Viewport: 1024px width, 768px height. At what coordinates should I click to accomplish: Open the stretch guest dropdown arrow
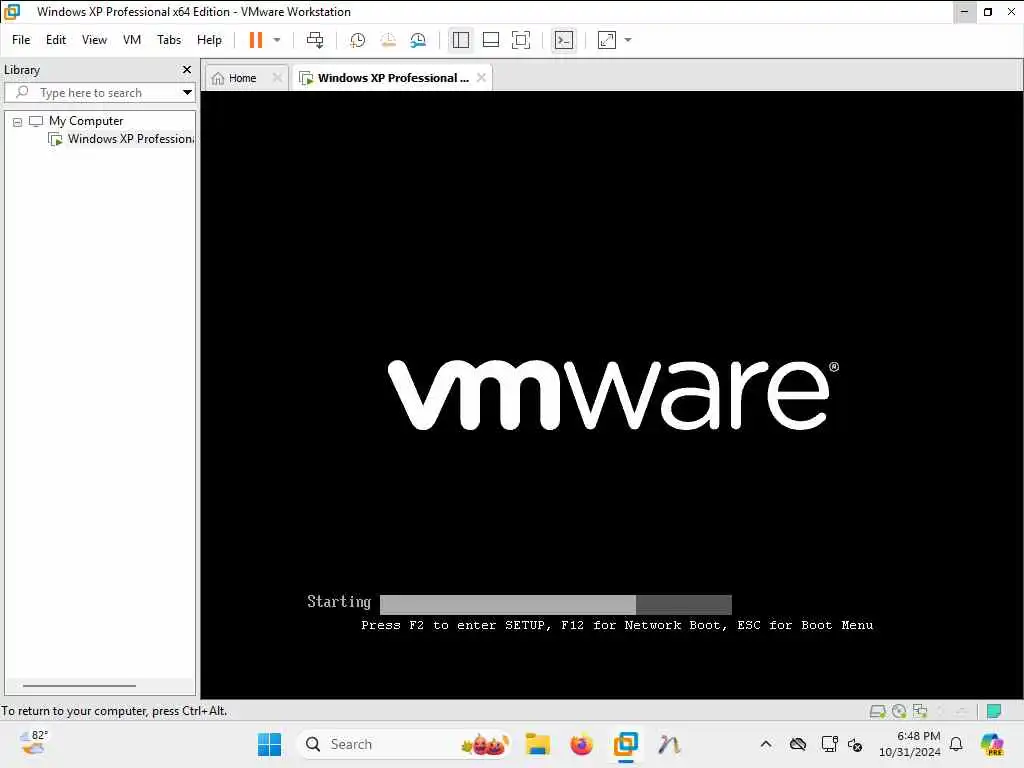coord(628,40)
